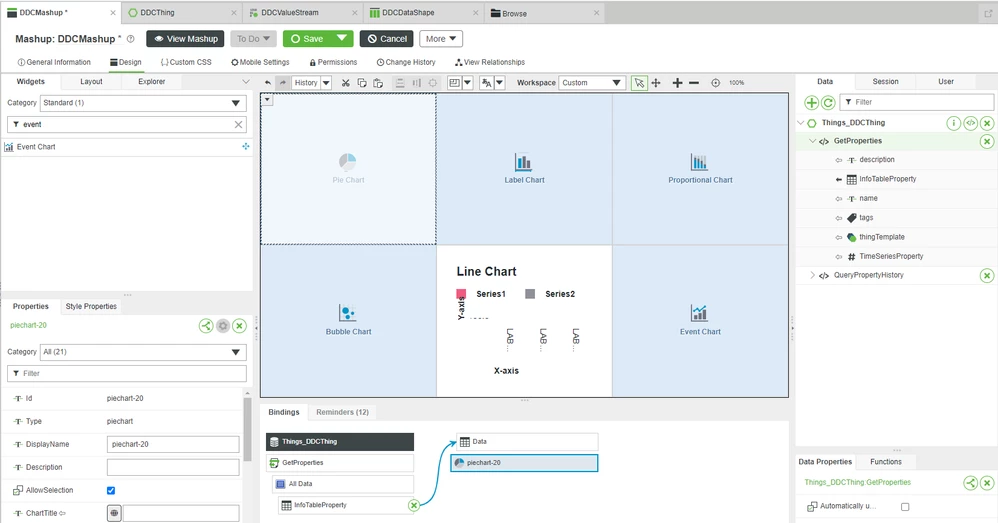Image resolution: width=998 pixels, height=523 pixels.
Task: Add a data entity with the green plus
Action: tap(812, 102)
